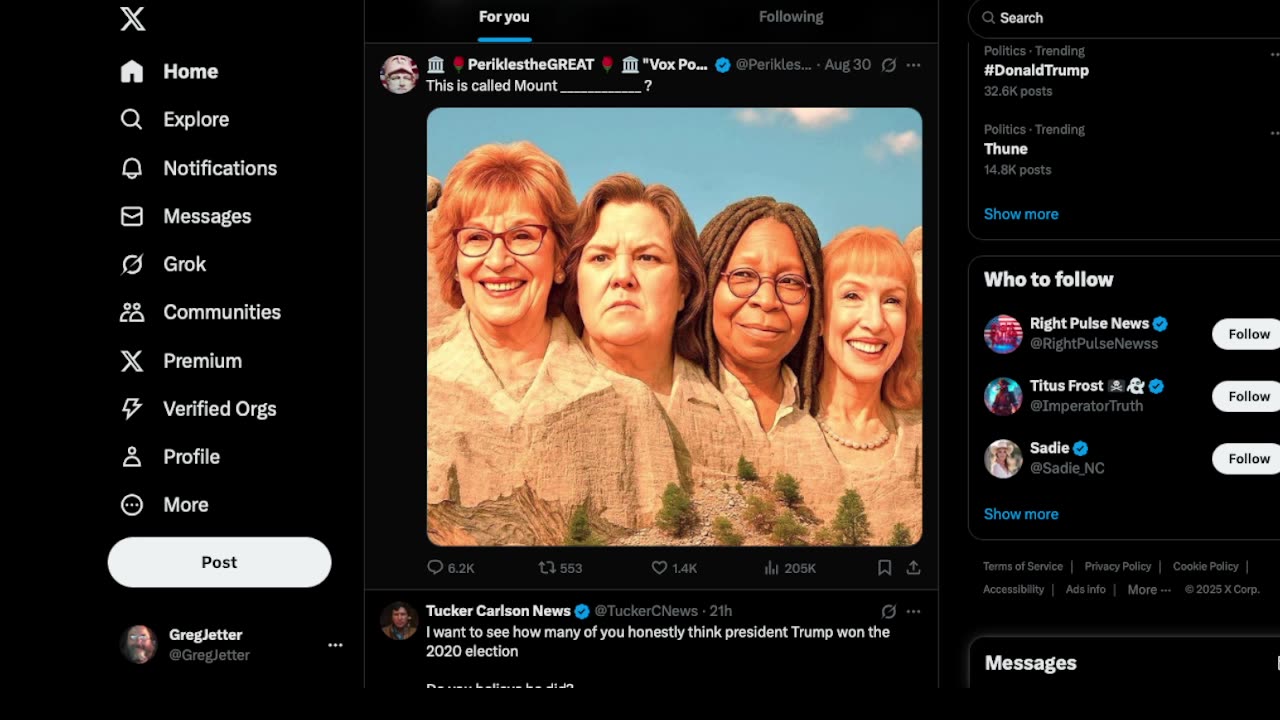Click the Notifications bell icon
The height and width of the screenshot is (720, 1280).
click(132, 168)
